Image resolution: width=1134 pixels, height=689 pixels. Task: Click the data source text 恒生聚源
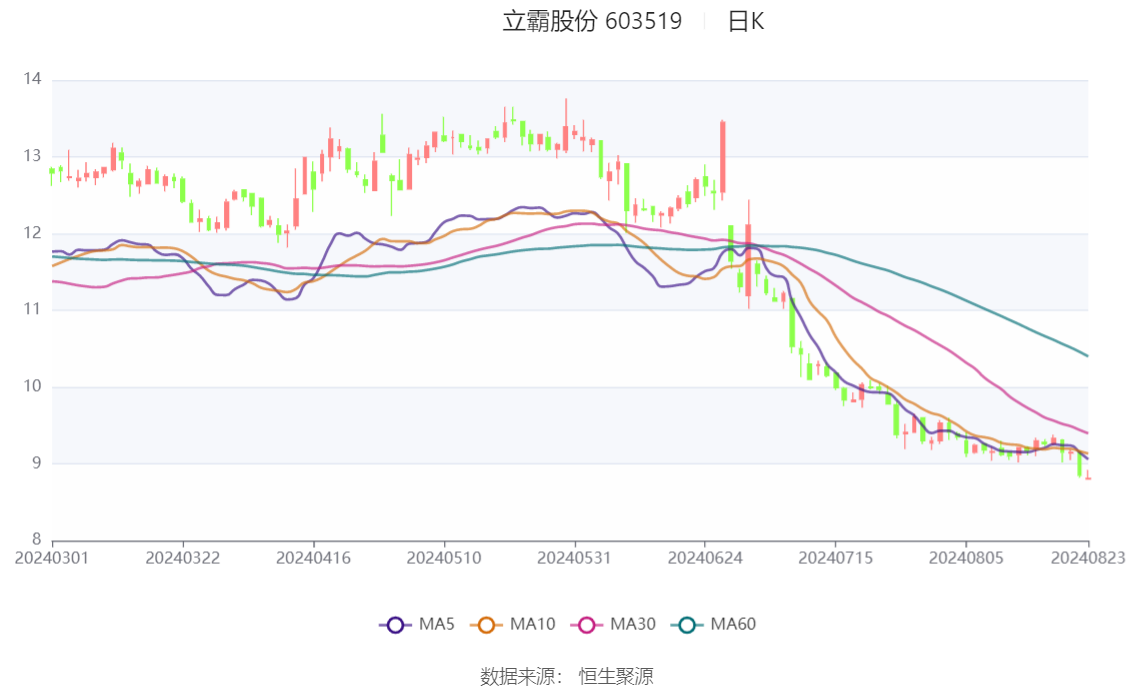tap(615, 677)
